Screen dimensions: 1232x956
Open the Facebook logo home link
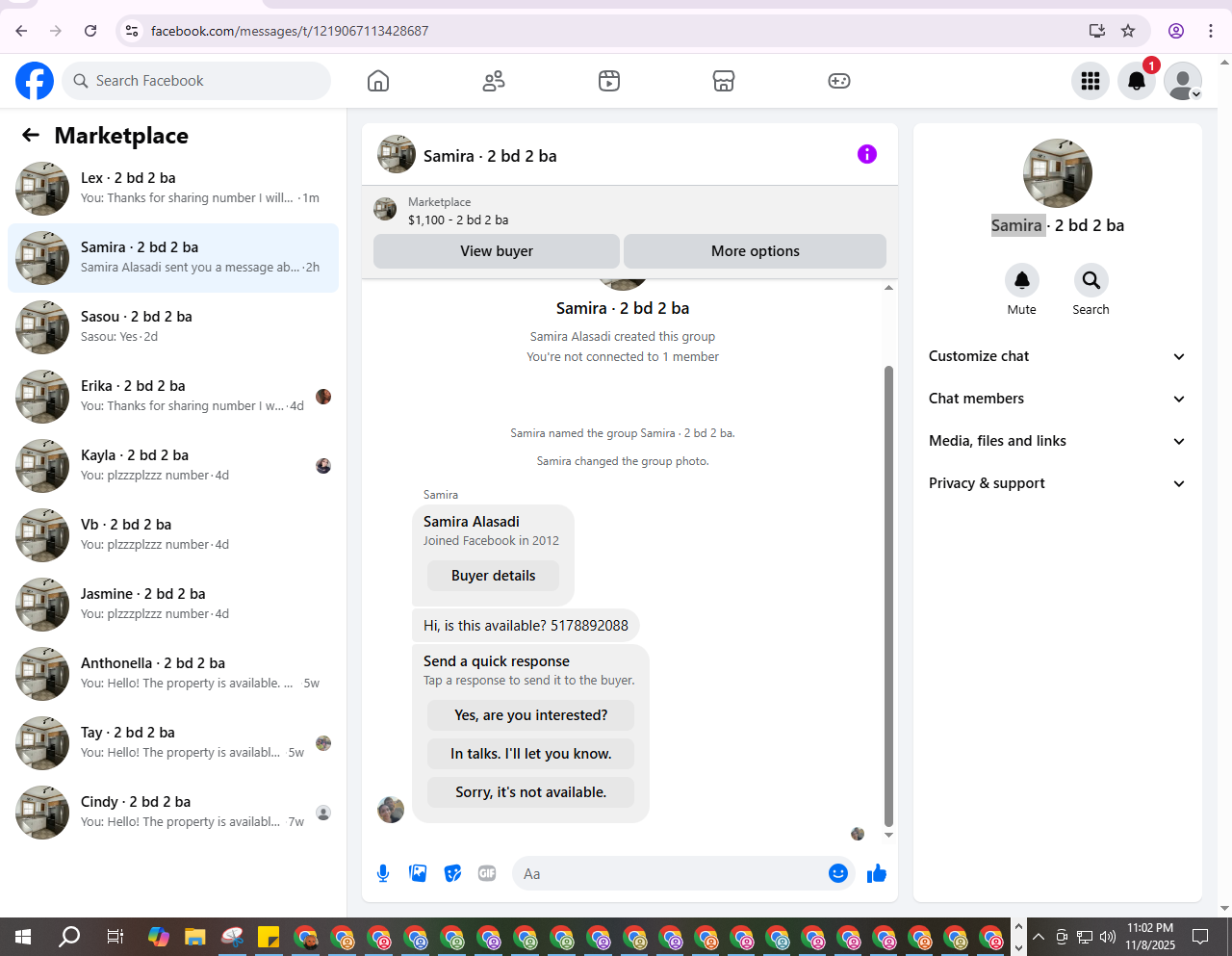tap(35, 81)
